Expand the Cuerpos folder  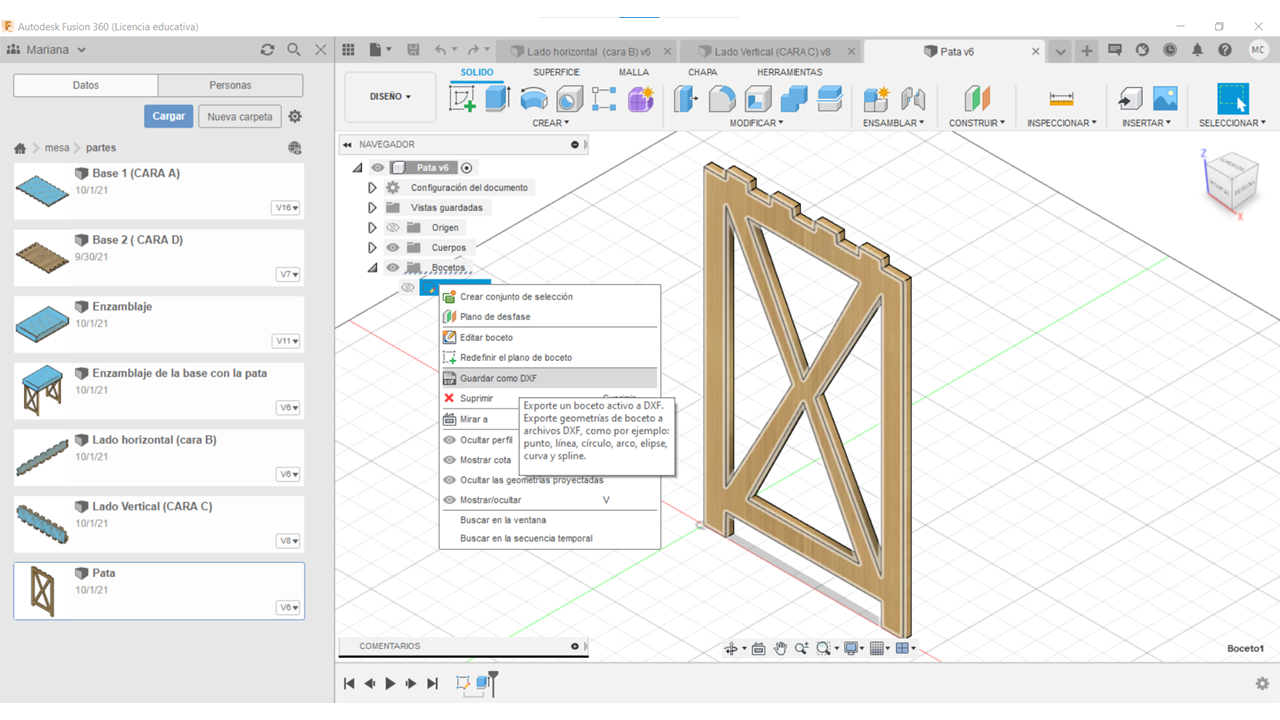click(x=372, y=248)
